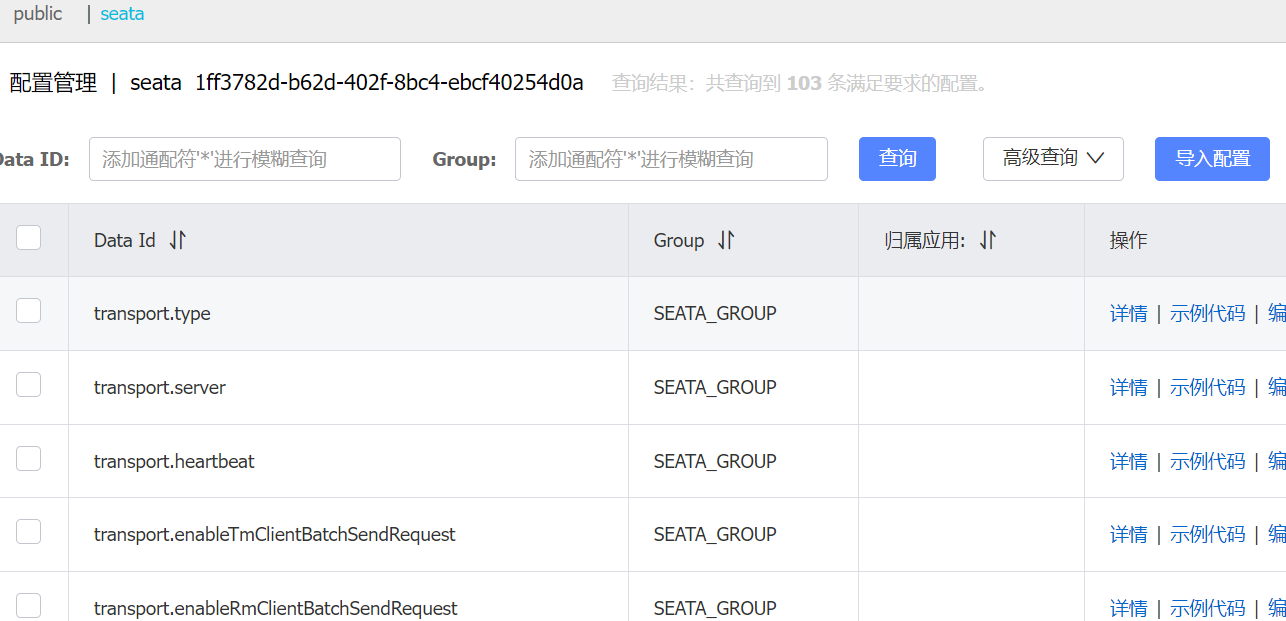Click SEATA_GROUP in the transport.server row
The width and height of the screenshot is (1286, 621).
click(715, 387)
